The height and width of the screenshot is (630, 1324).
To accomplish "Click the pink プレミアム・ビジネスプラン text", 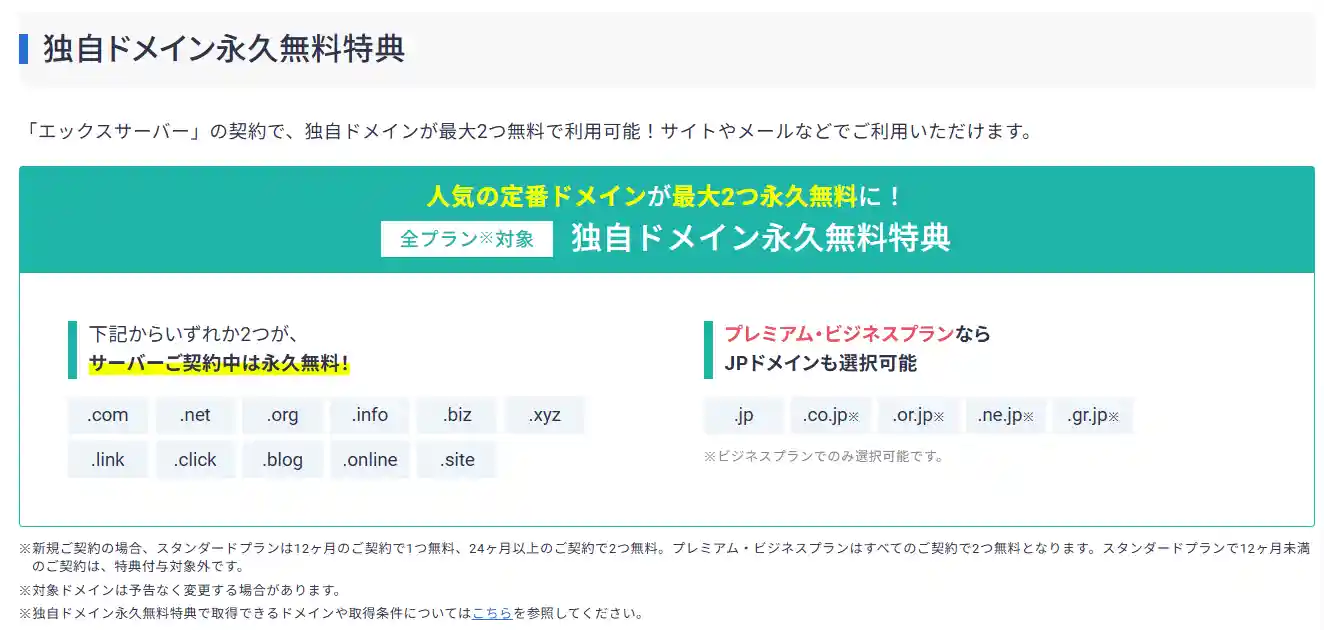I will pyautogui.click(x=839, y=334).
